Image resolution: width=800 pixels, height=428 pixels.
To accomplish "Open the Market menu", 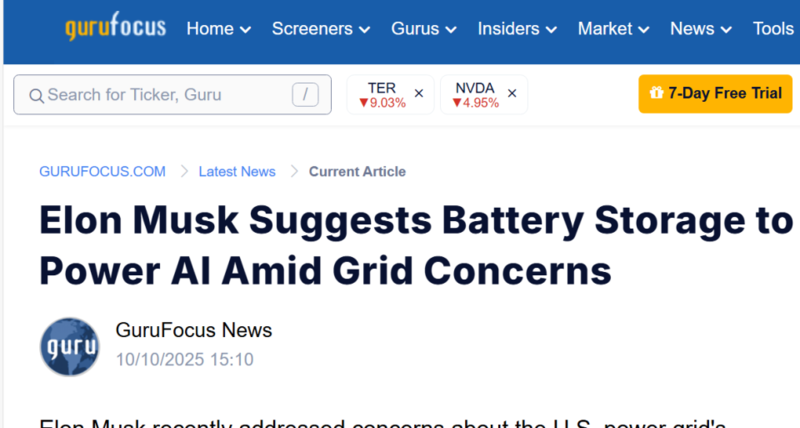I will [613, 28].
